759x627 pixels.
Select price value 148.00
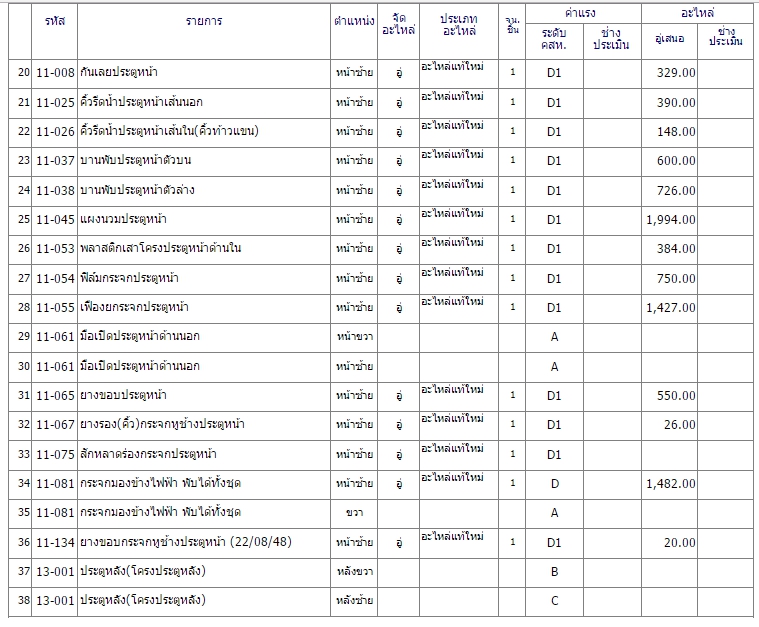[676, 132]
